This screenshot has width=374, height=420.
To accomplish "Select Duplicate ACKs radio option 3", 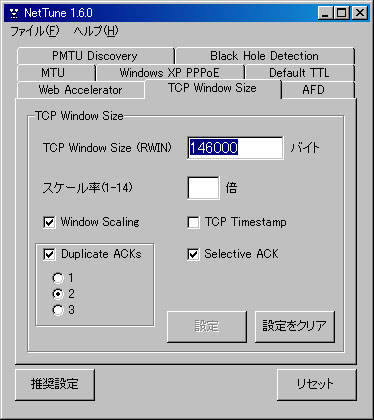I will pyautogui.click(x=58, y=310).
